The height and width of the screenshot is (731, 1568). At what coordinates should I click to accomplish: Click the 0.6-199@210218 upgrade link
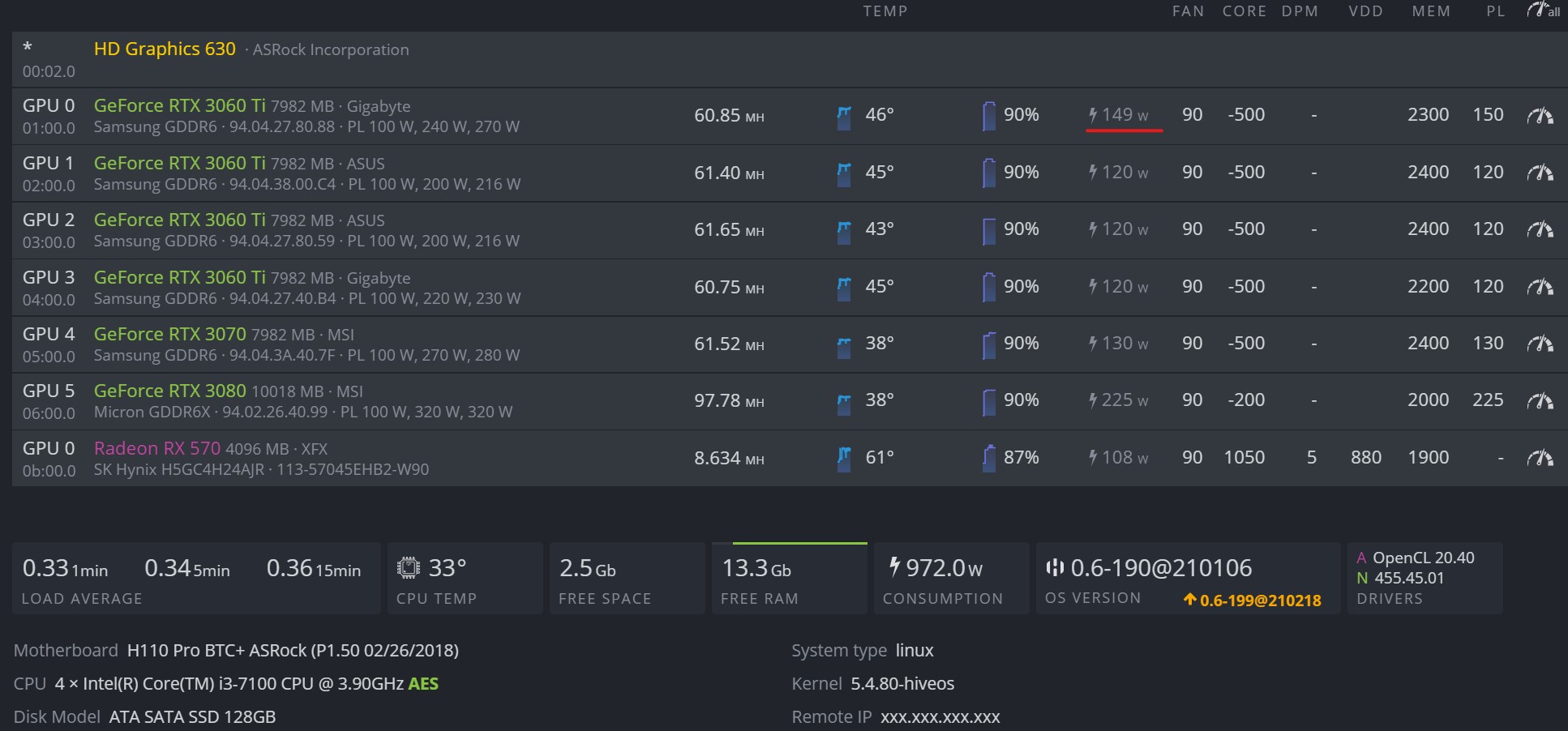pyautogui.click(x=1253, y=601)
